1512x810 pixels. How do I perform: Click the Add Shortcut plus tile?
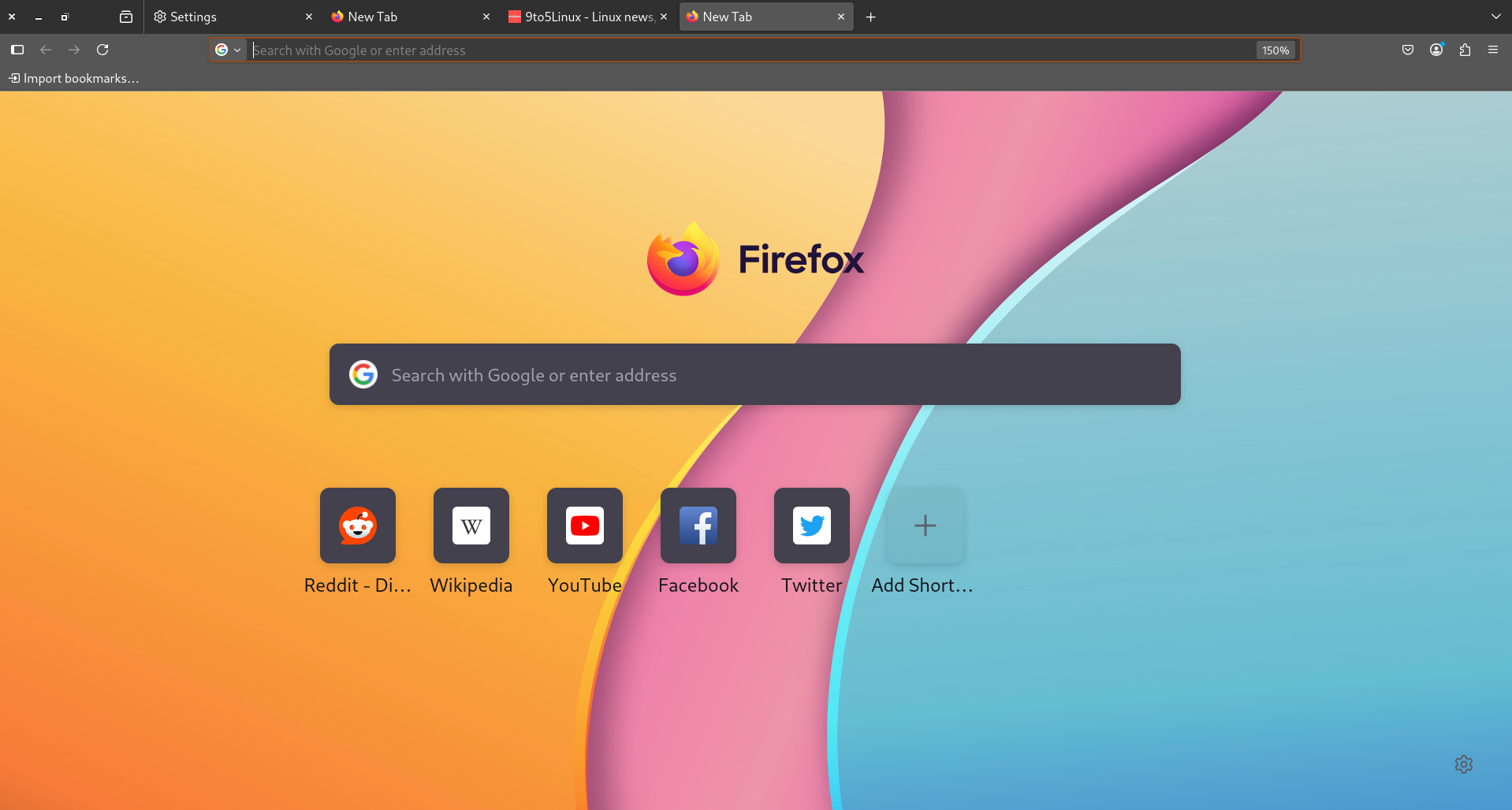[x=925, y=526]
